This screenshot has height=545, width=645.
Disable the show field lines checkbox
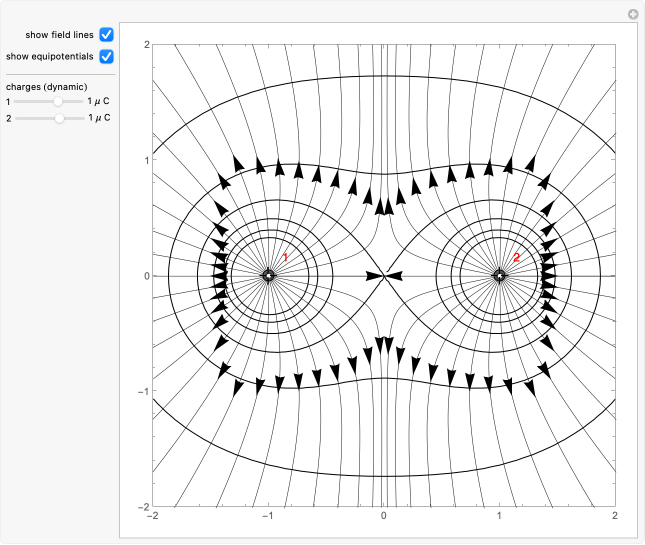pos(106,34)
